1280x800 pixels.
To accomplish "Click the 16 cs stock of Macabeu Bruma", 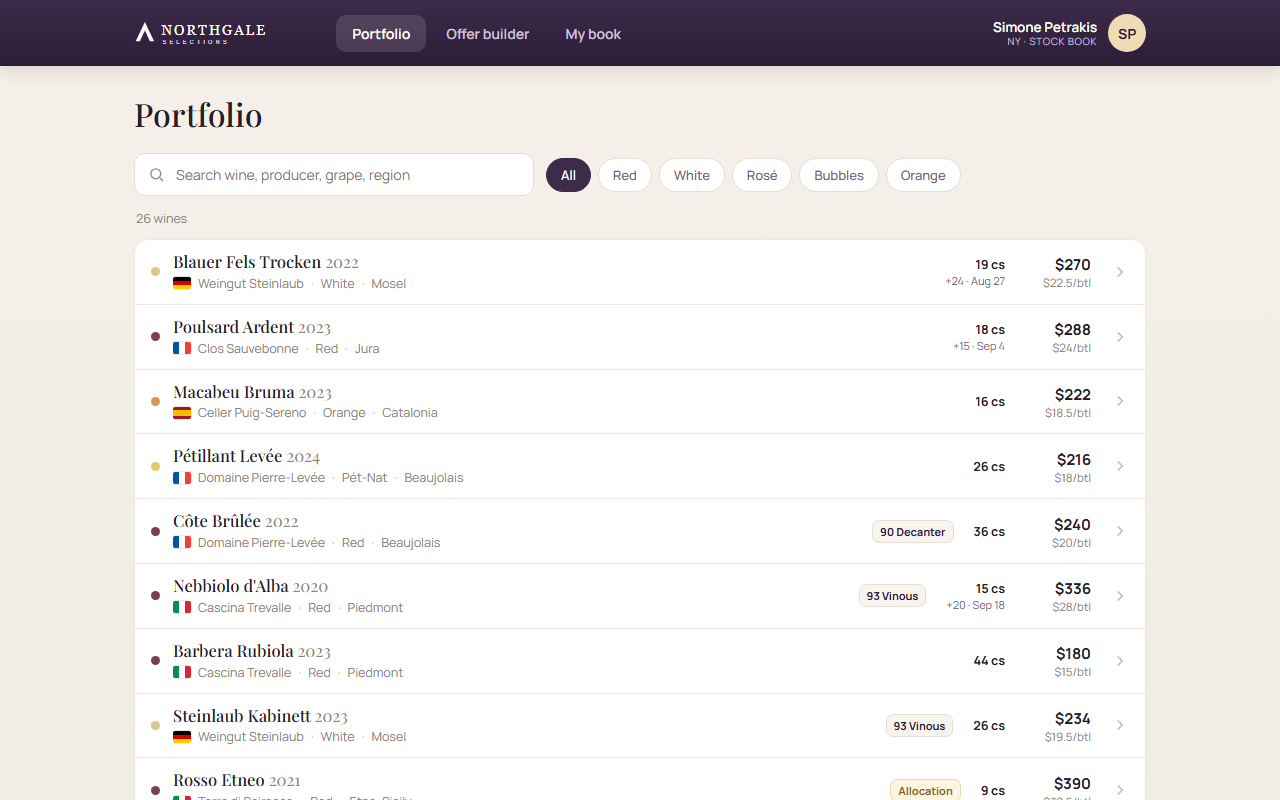I will (990, 402).
